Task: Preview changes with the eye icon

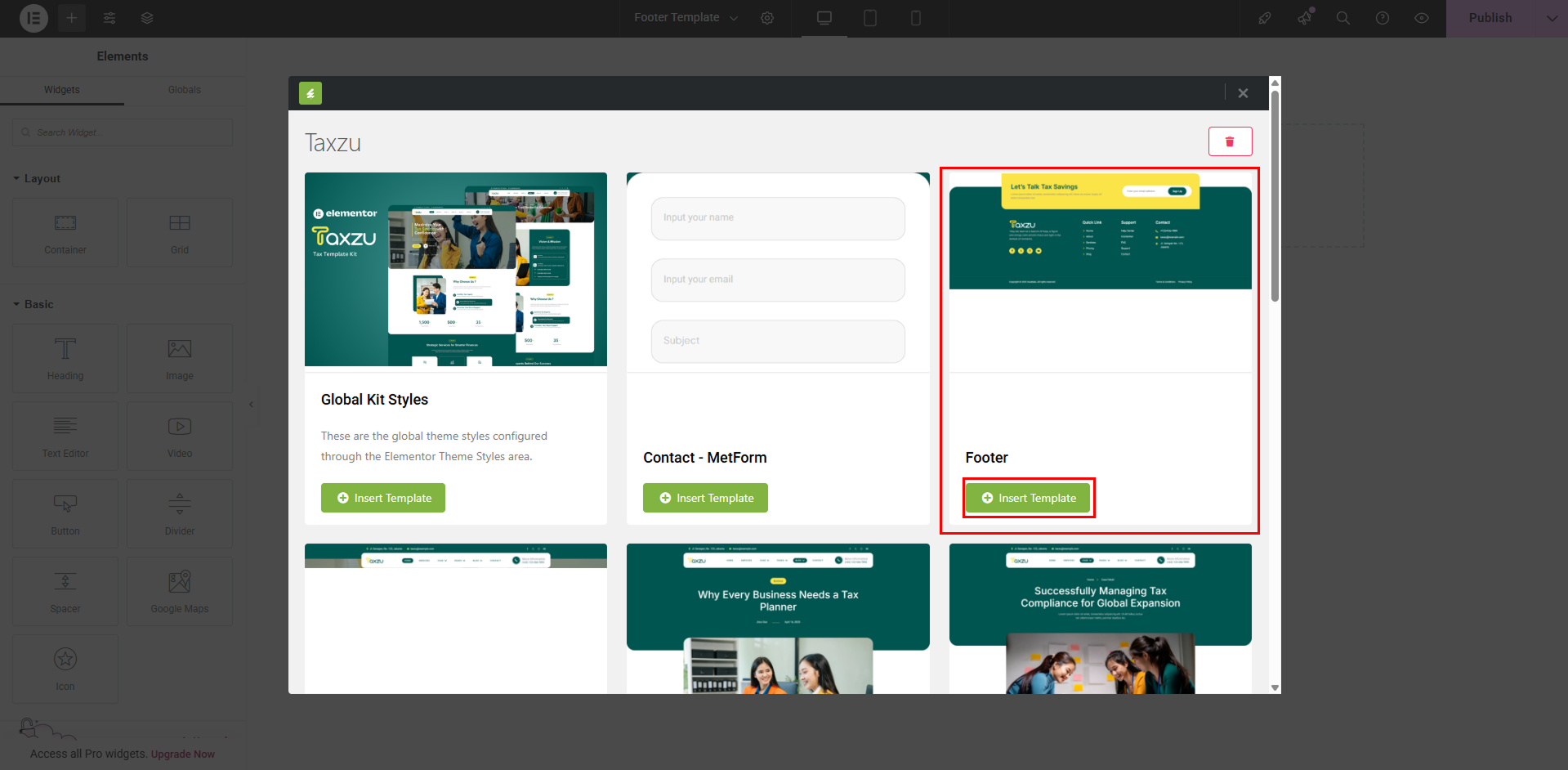Action: pyautogui.click(x=1422, y=18)
